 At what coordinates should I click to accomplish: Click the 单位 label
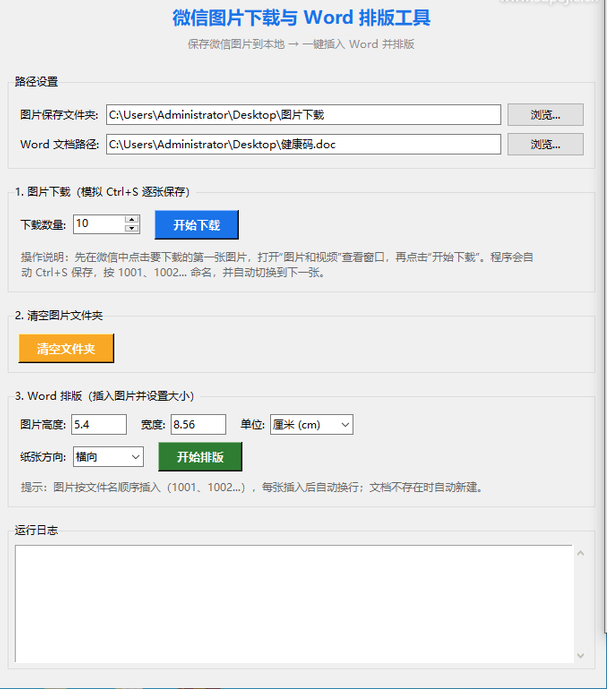[x=253, y=425]
